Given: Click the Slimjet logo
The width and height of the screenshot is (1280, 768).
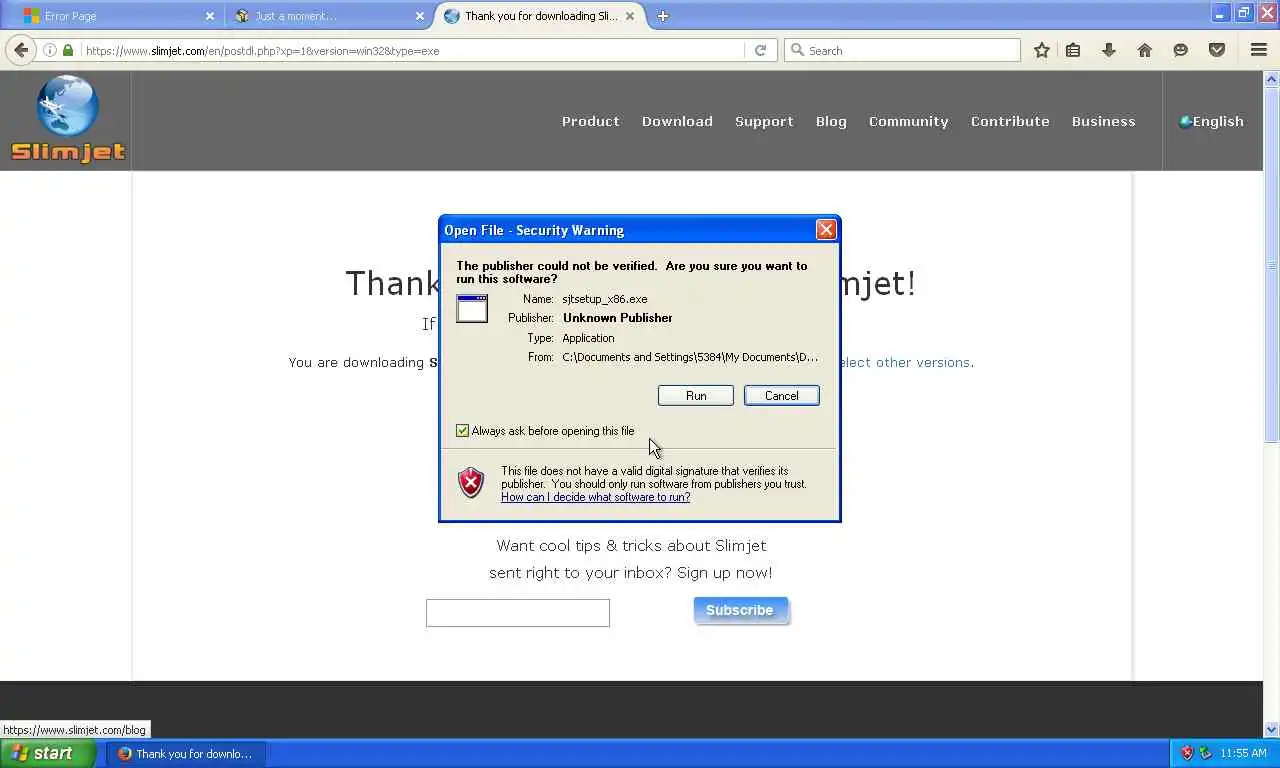Looking at the screenshot, I should click(67, 119).
